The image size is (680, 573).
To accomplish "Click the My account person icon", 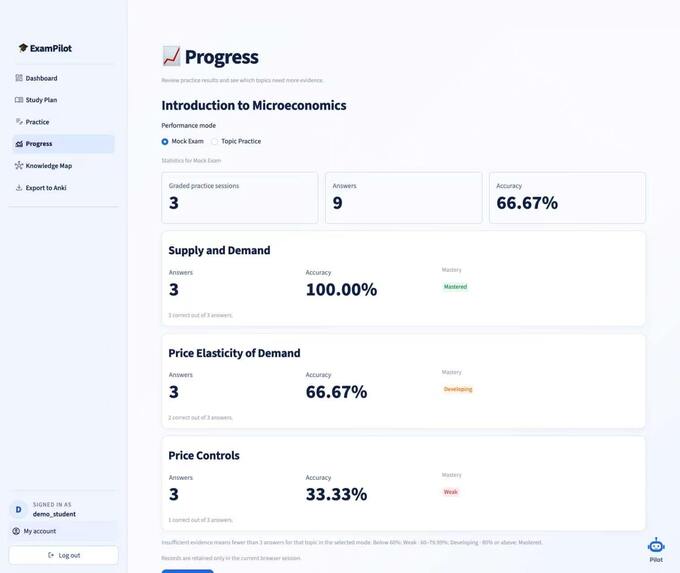I will point(16,531).
